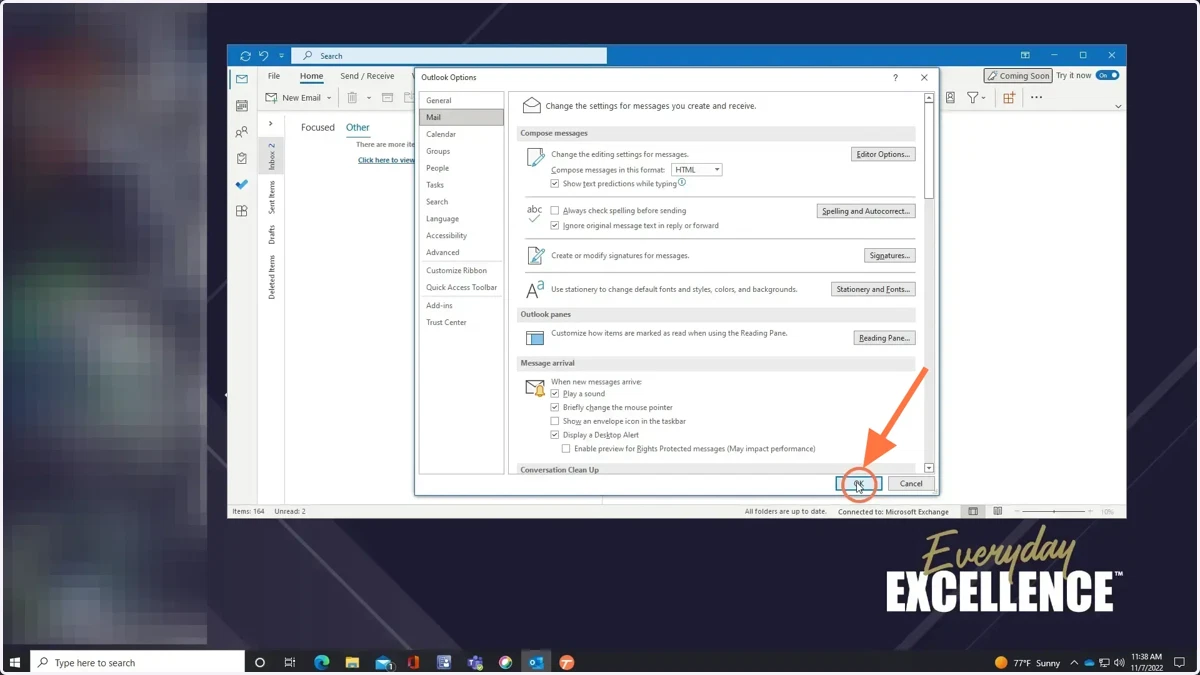Viewport: 1200px width, 675px height.
Task: Toggle Show text predictions while typing
Action: (x=555, y=184)
